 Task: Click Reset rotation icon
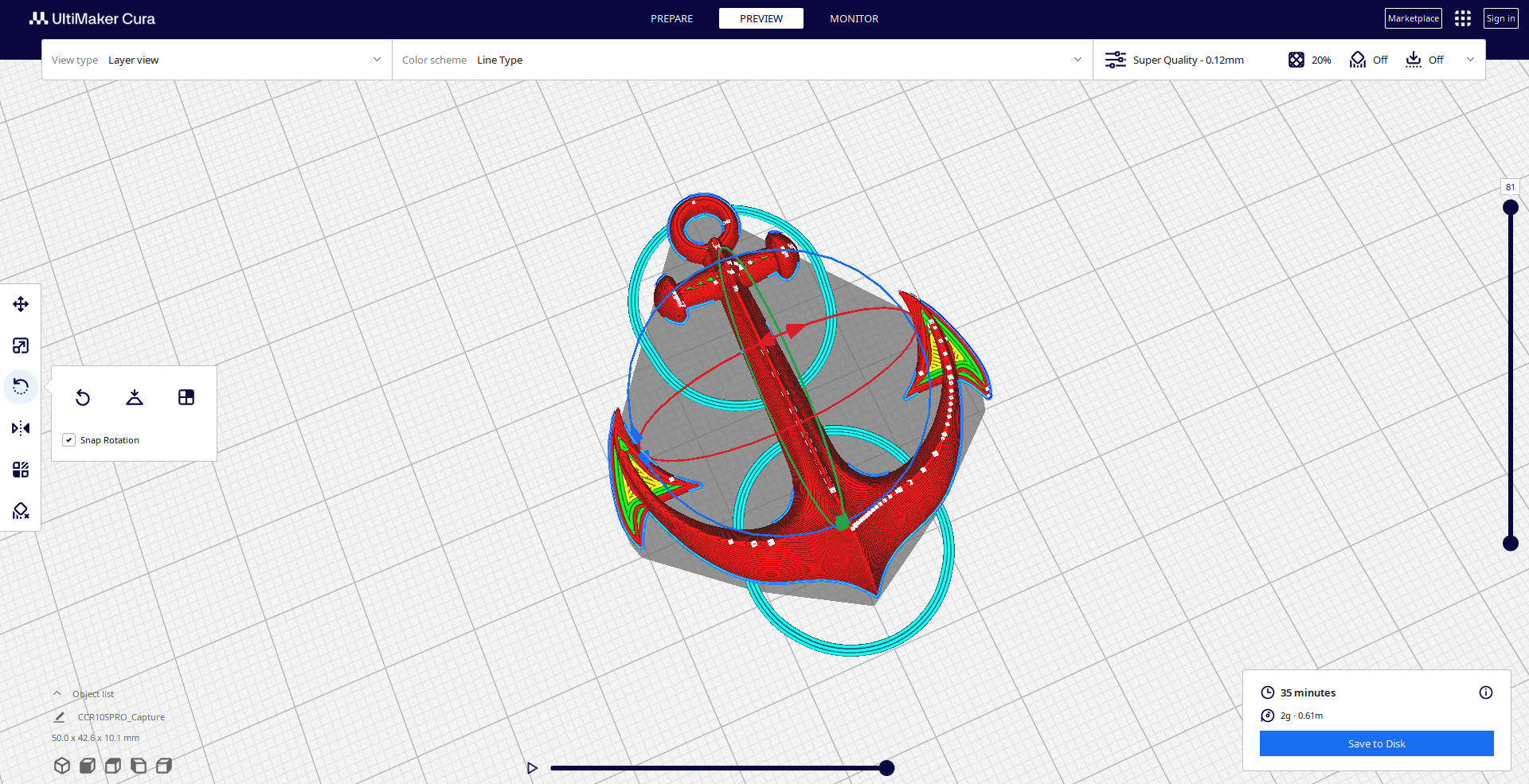click(83, 397)
